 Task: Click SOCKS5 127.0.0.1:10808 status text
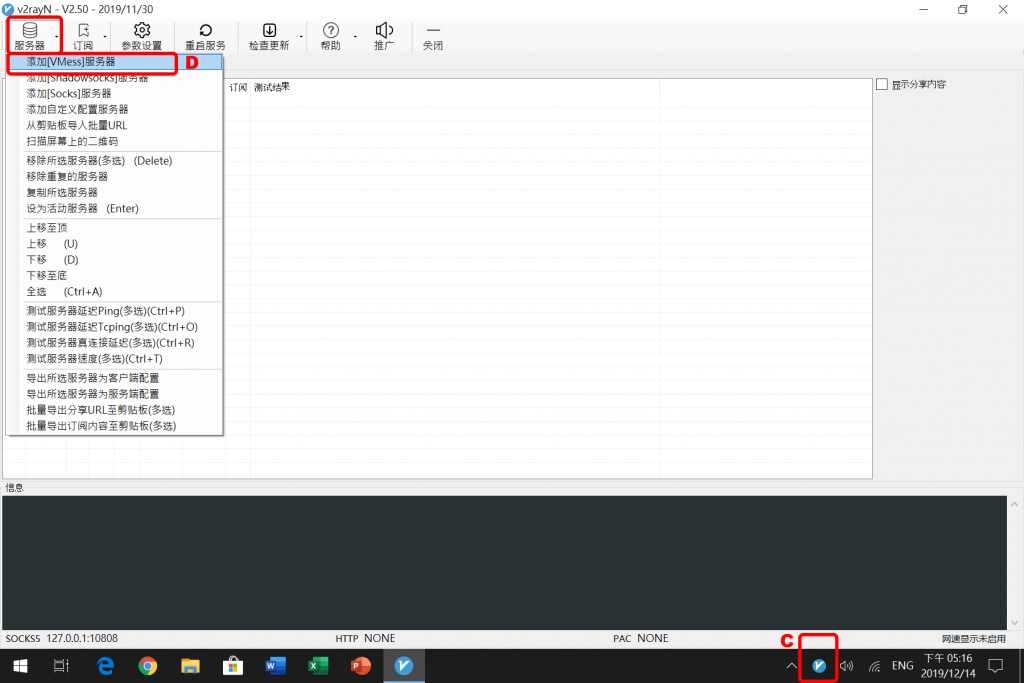point(62,639)
